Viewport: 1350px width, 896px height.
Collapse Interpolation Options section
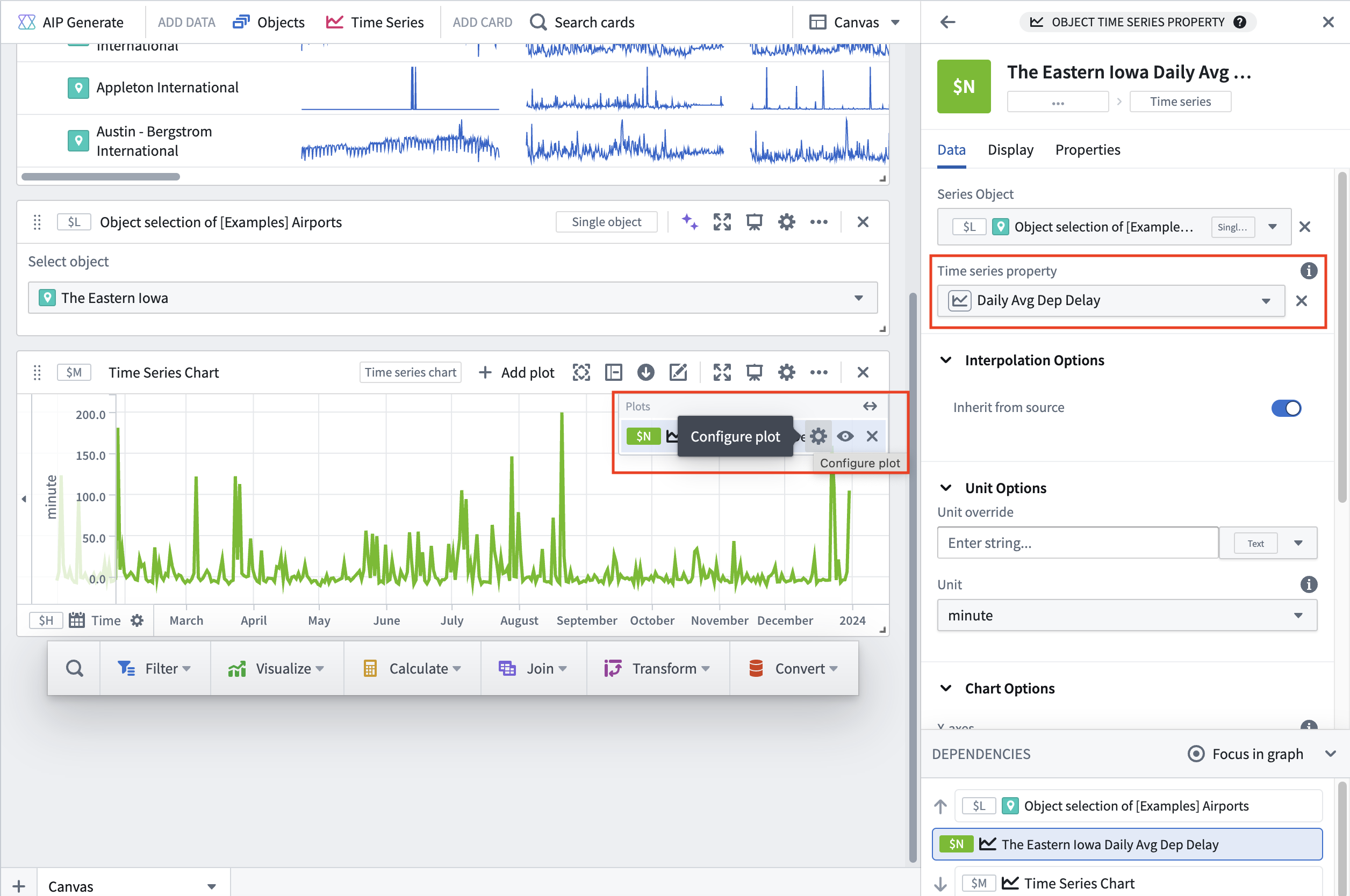click(x=946, y=360)
